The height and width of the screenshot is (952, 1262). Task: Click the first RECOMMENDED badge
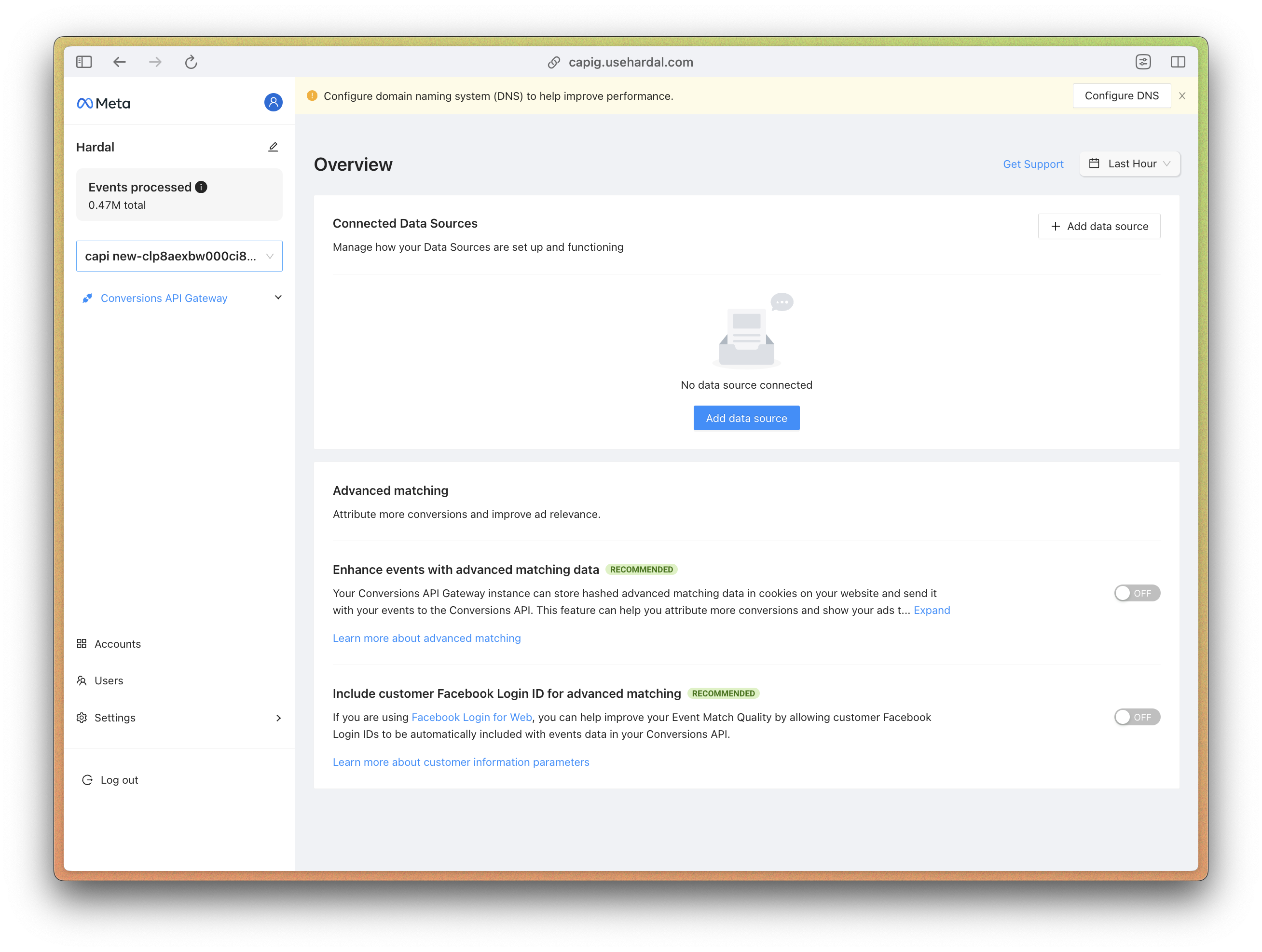tap(641, 569)
